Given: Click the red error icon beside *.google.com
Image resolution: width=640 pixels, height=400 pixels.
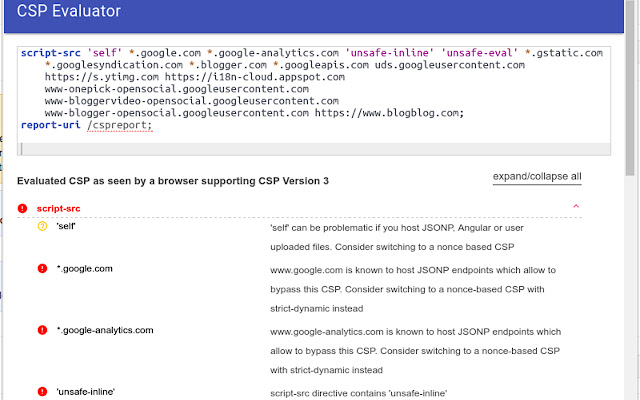Looking at the screenshot, I should click(x=42, y=269).
